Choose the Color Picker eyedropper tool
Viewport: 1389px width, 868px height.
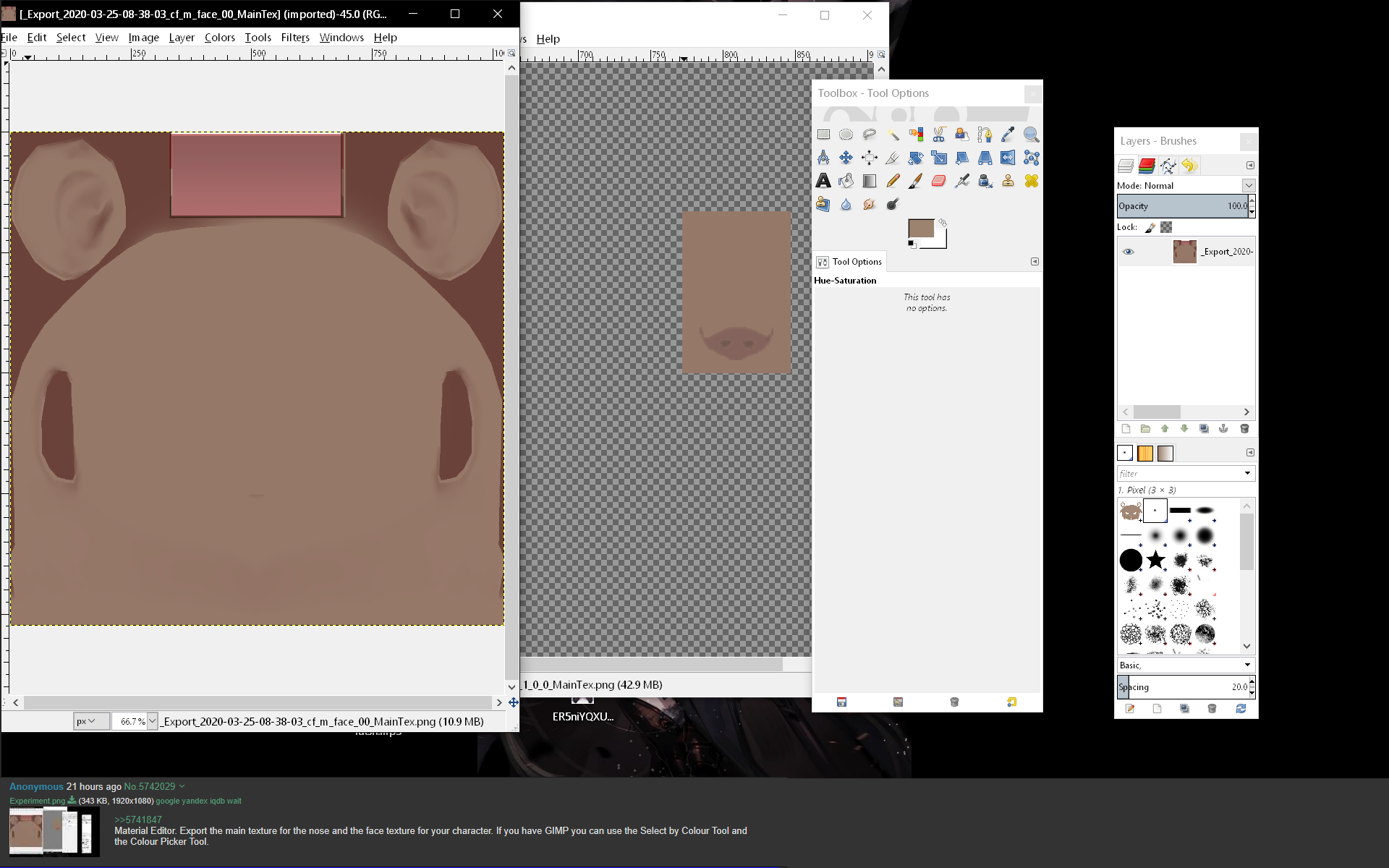[1008, 135]
